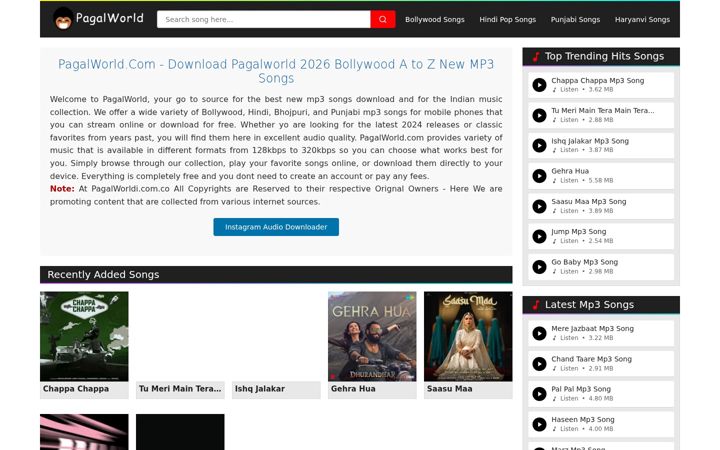Image resolution: width=720 pixels, height=450 pixels.
Task: Open Haseen Mp3 Song link
Action: [x=583, y=419]
